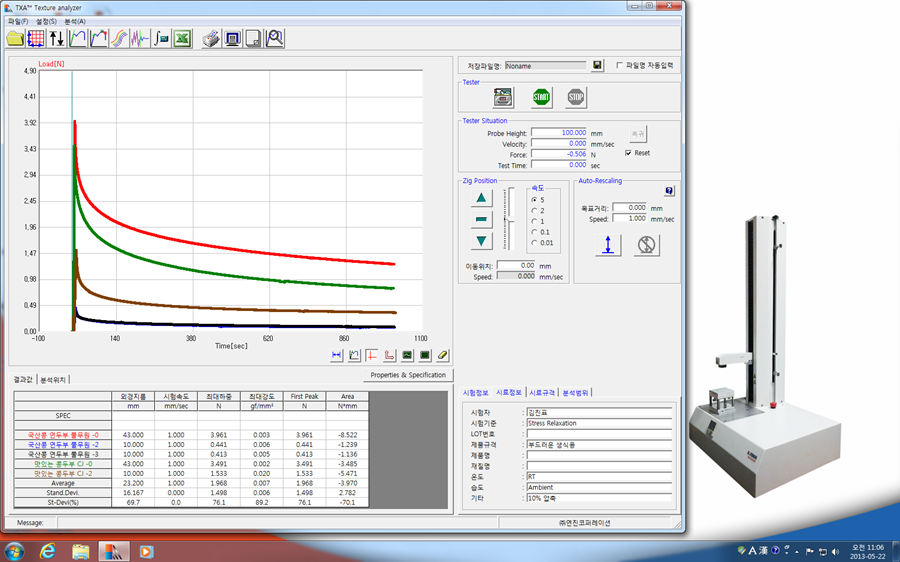
Task: Switch to the 분석위치 tab
Action: pyautogui.click(x=53, y=380)
